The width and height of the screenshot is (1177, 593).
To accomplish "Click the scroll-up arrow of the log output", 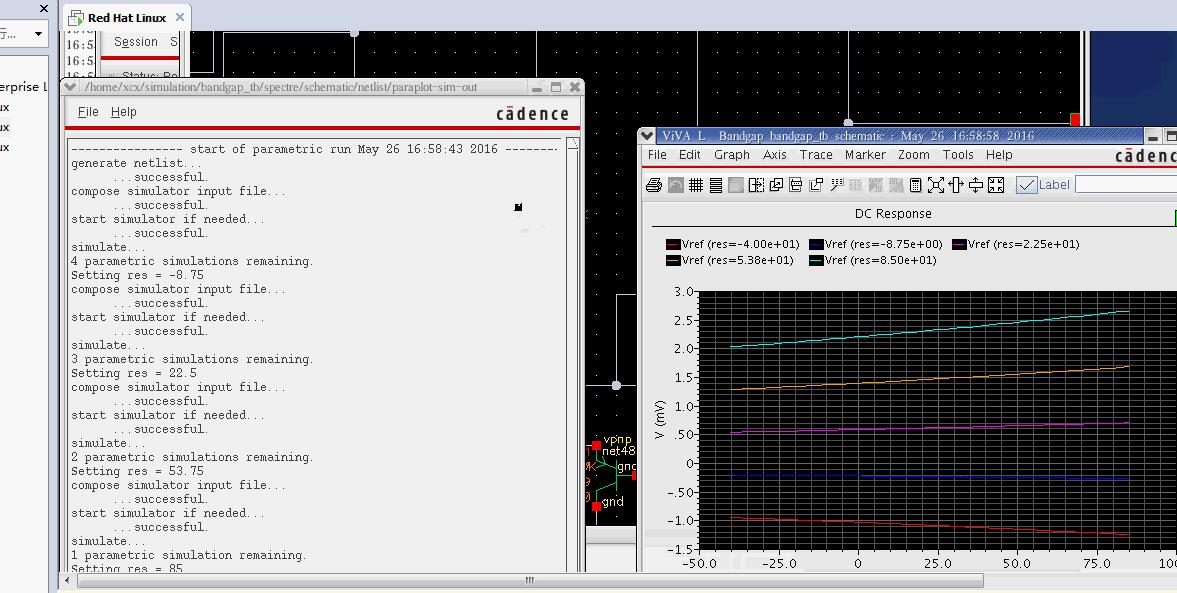I will pyautogui.click(x=573, y=143).
